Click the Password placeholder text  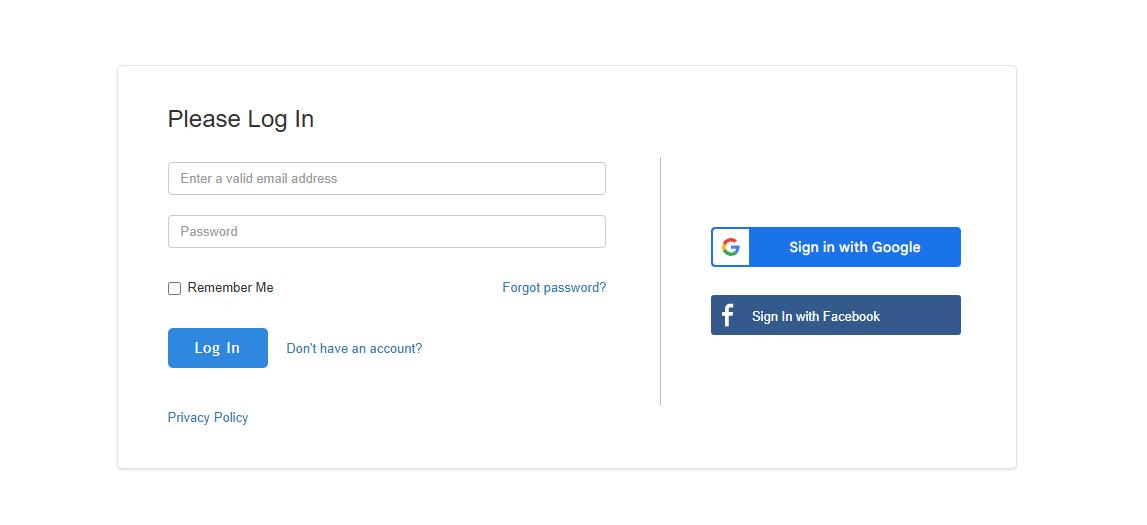pos(209,231)
